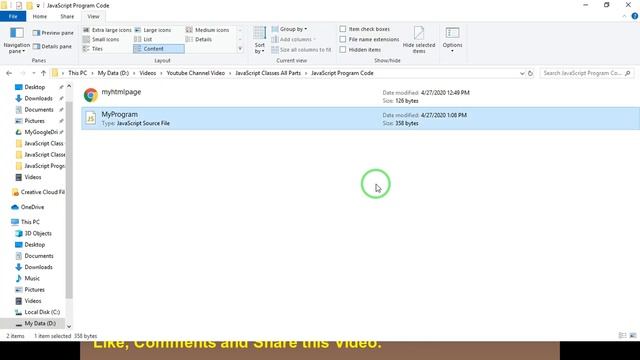Click My Data (D:) breadcrumb
This screenshot has height=360, width=640.
click(113, 73)
